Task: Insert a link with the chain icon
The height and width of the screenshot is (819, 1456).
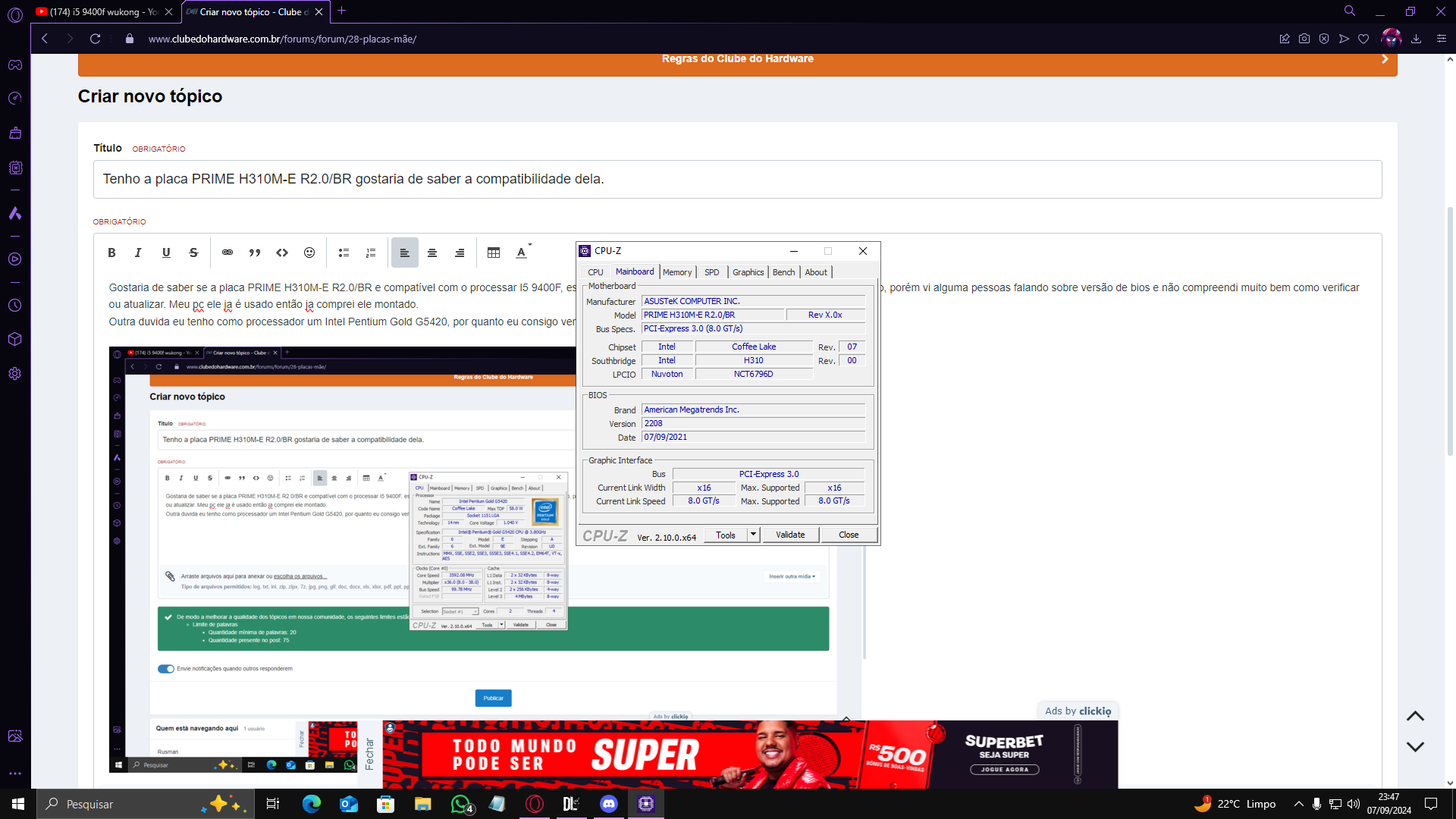Action: (x=227, y=253)
